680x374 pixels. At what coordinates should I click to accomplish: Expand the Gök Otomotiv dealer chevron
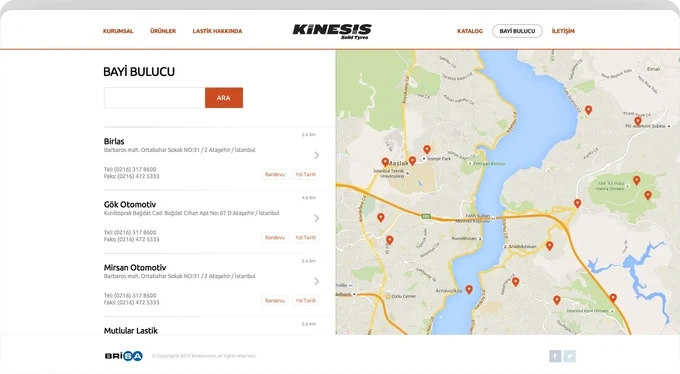click(x=317, y=218)
